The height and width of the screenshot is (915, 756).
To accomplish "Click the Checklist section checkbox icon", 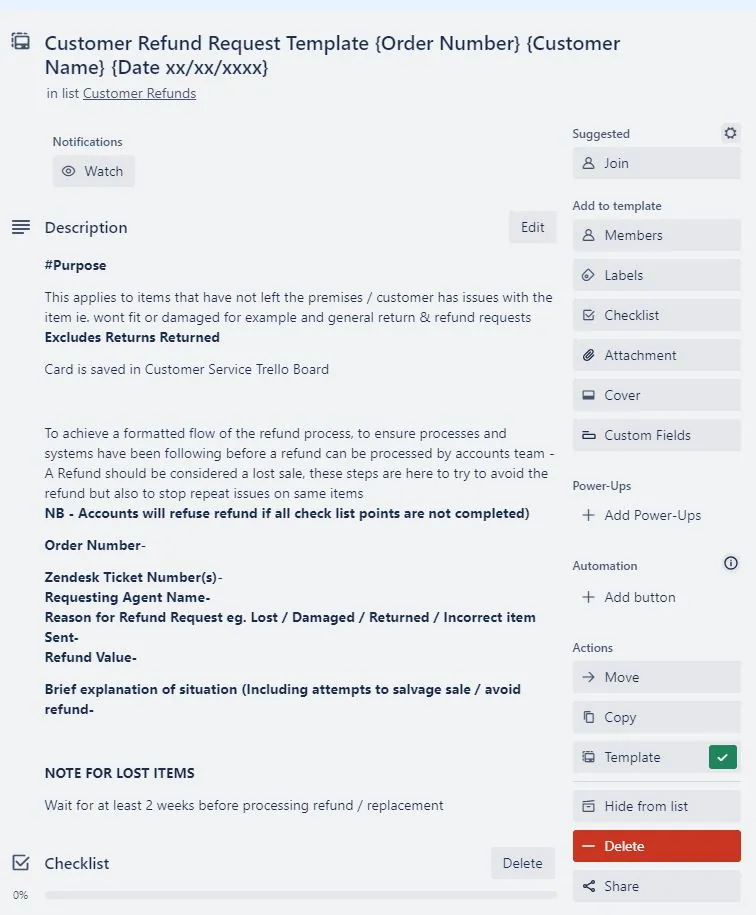I will coord(21,862).
